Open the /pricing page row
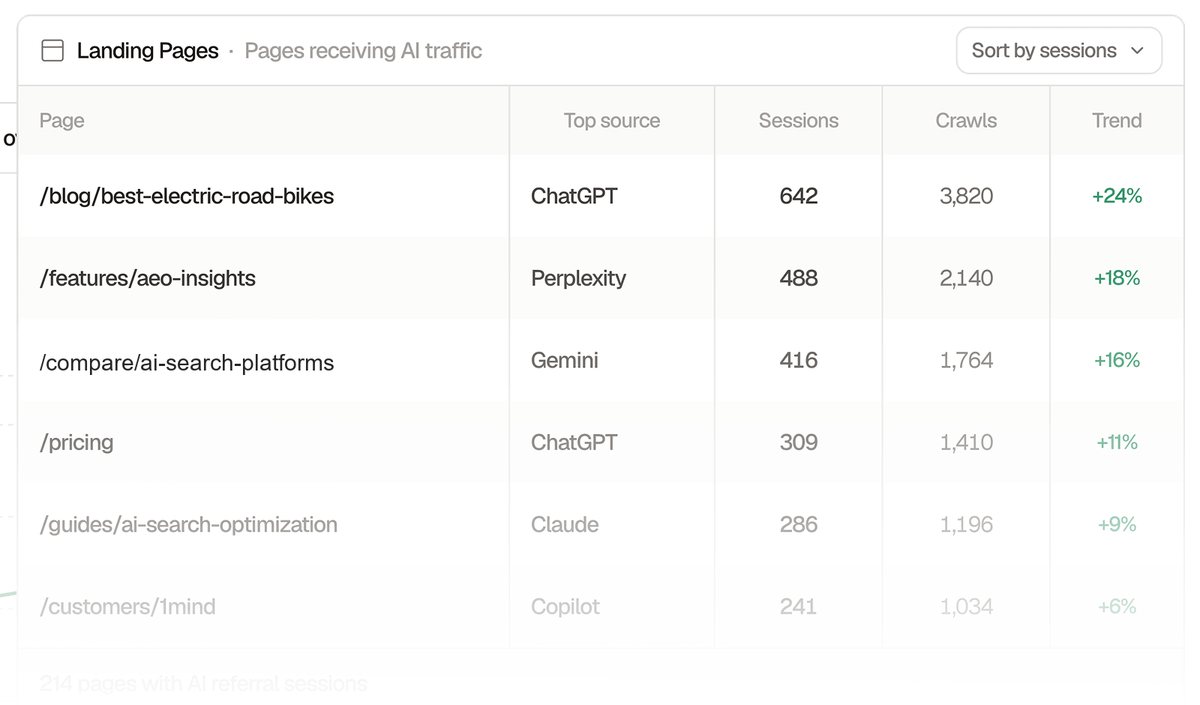Screen dimensions: 1200x705 pyautogui.click(x=600, y=442)
